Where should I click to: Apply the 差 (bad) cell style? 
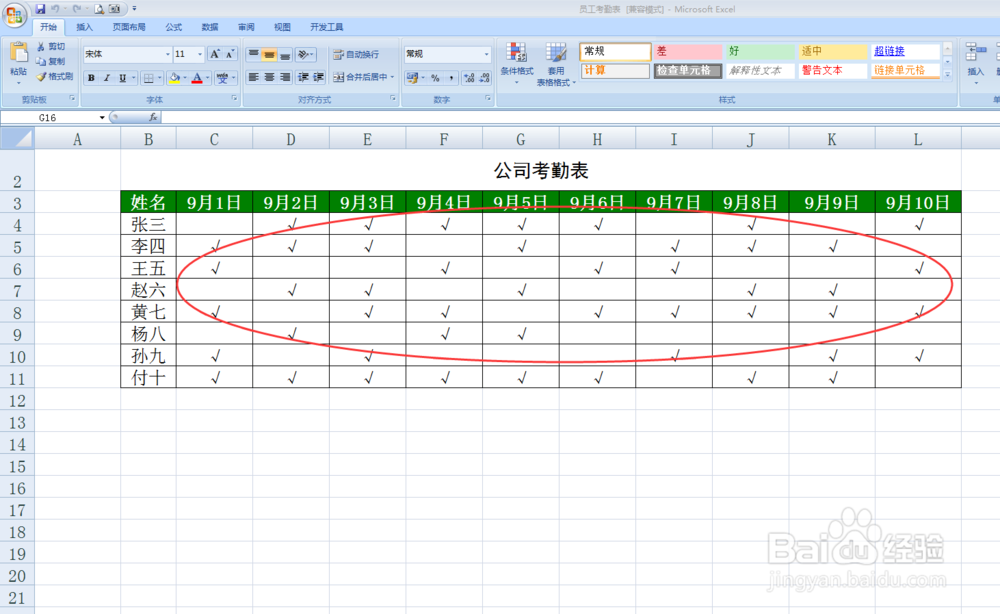click(x=688, y=51)
